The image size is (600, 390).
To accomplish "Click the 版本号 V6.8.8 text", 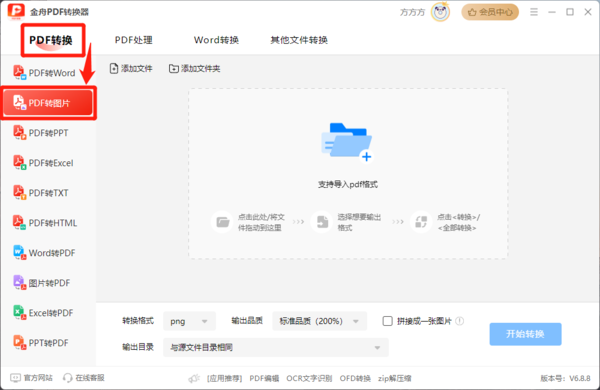I will tap(565, 379).
